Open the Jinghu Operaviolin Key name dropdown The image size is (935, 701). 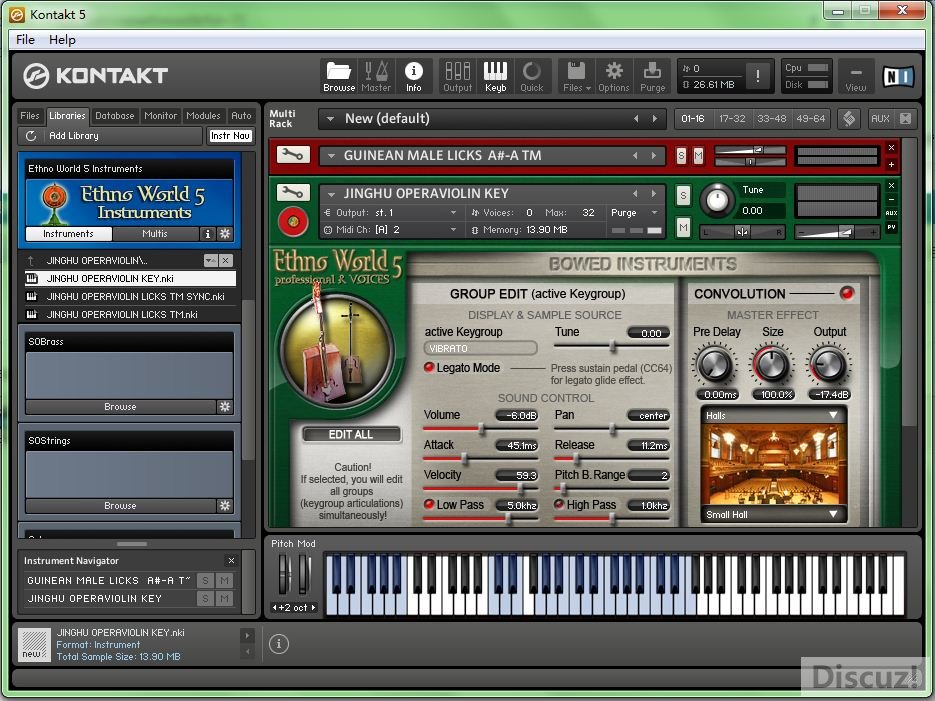point(331,194)
